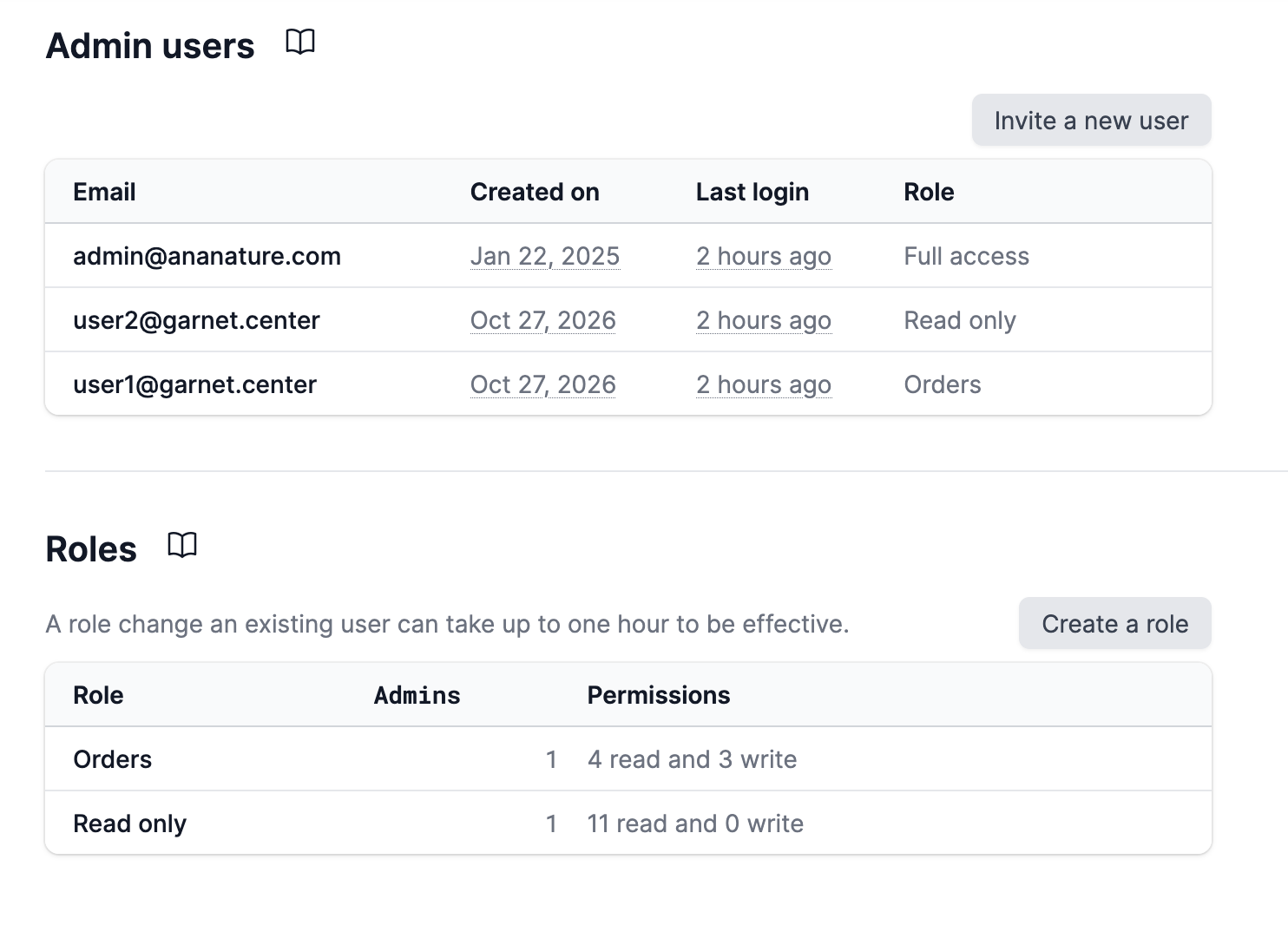Click the Create a role button
The width and height of the screenshot is (1288, 925).
click(x=1114, y=623)
